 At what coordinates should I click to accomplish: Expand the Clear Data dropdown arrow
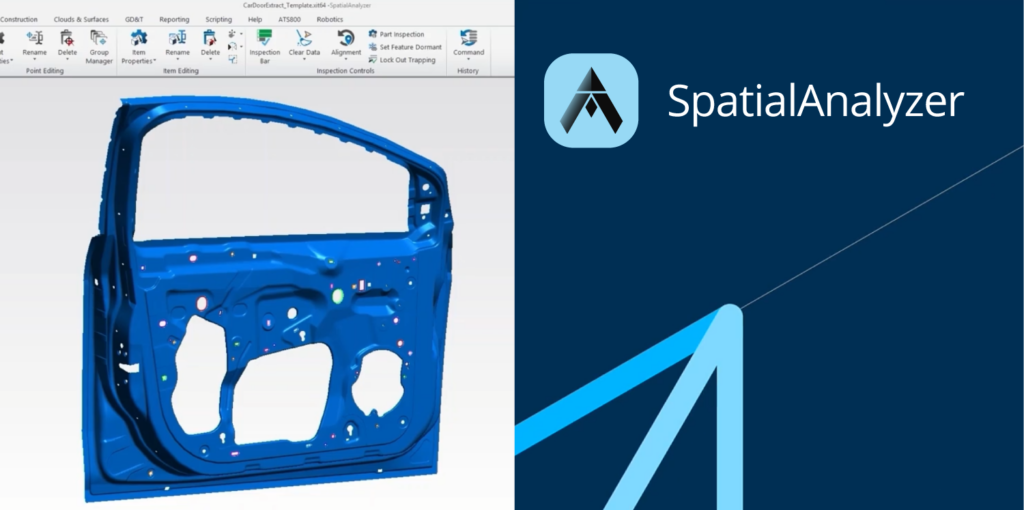304,60
